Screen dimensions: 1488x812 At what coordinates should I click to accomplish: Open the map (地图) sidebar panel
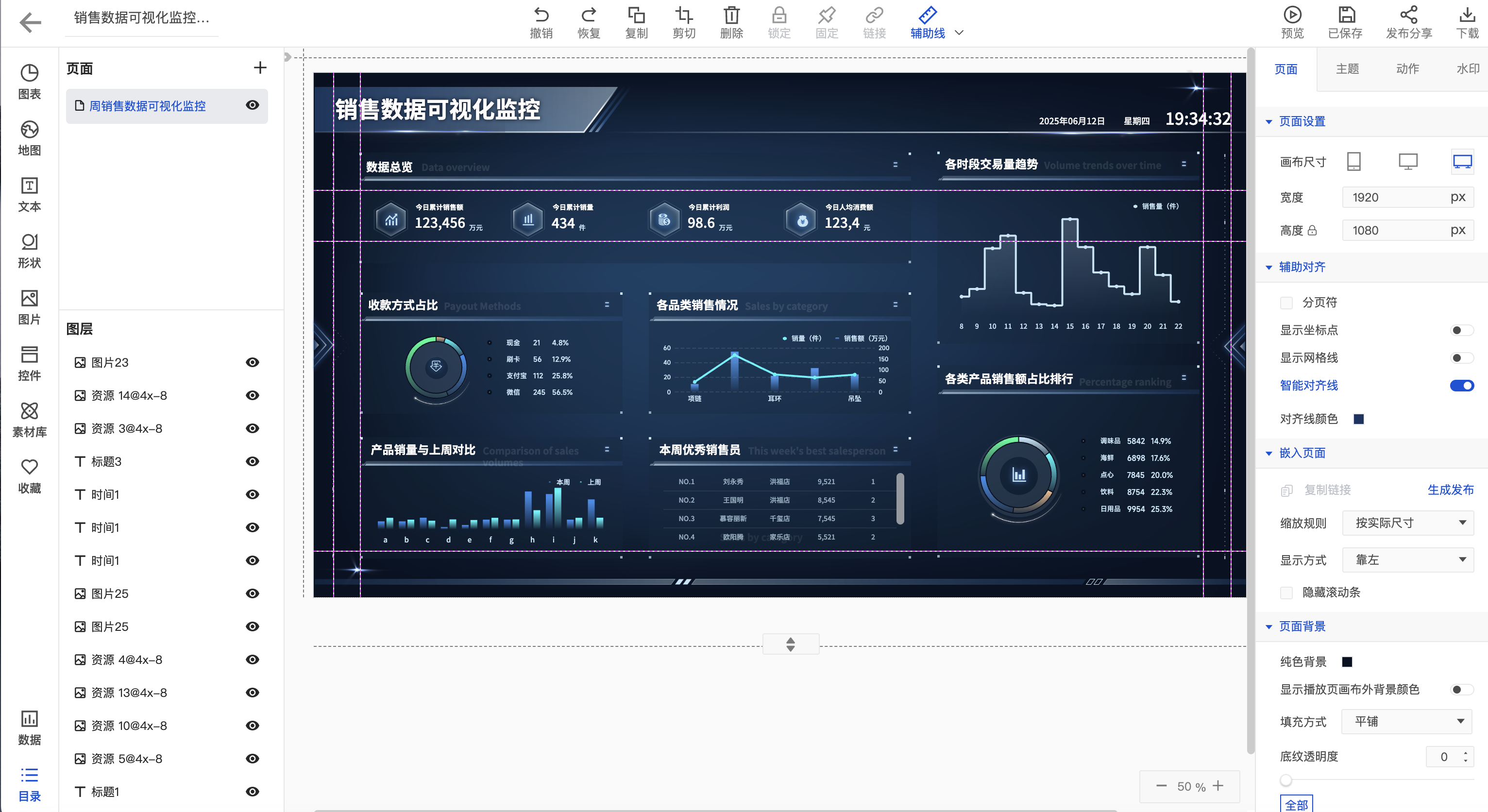[30, 130]
